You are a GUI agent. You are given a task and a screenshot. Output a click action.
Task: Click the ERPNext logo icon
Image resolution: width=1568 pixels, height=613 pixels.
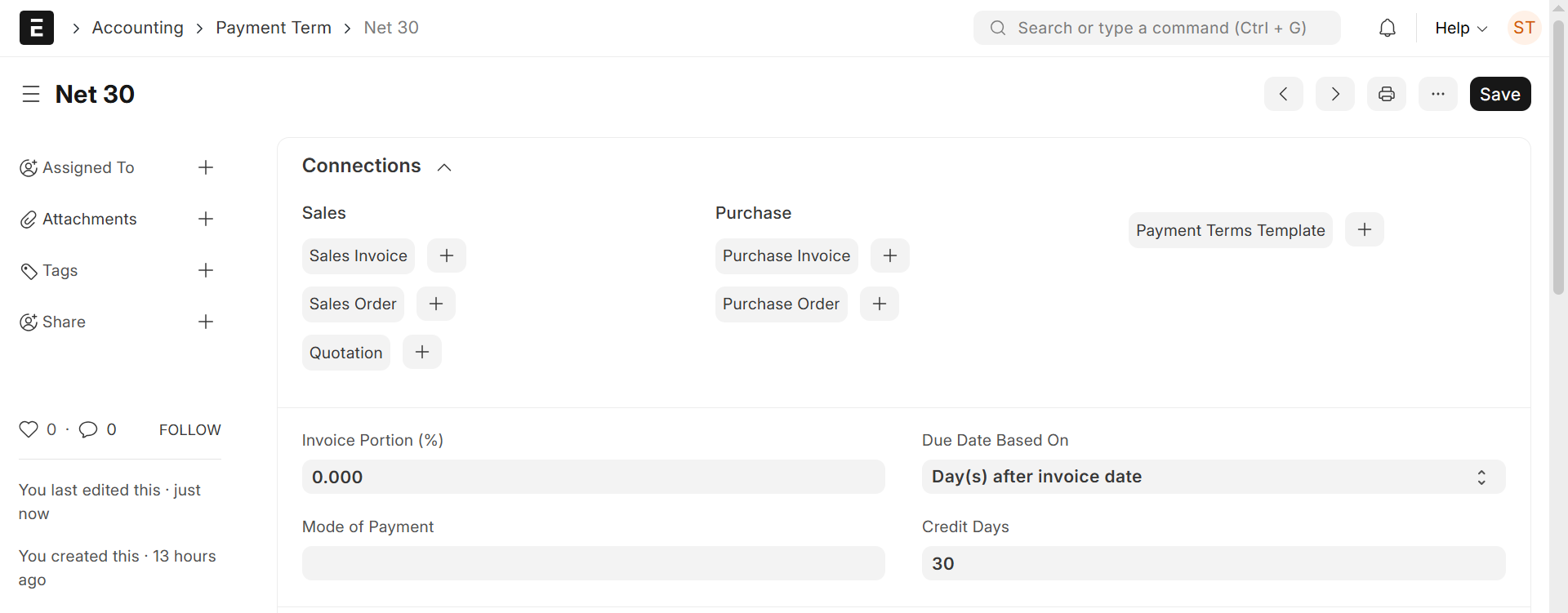click(35, 27)
